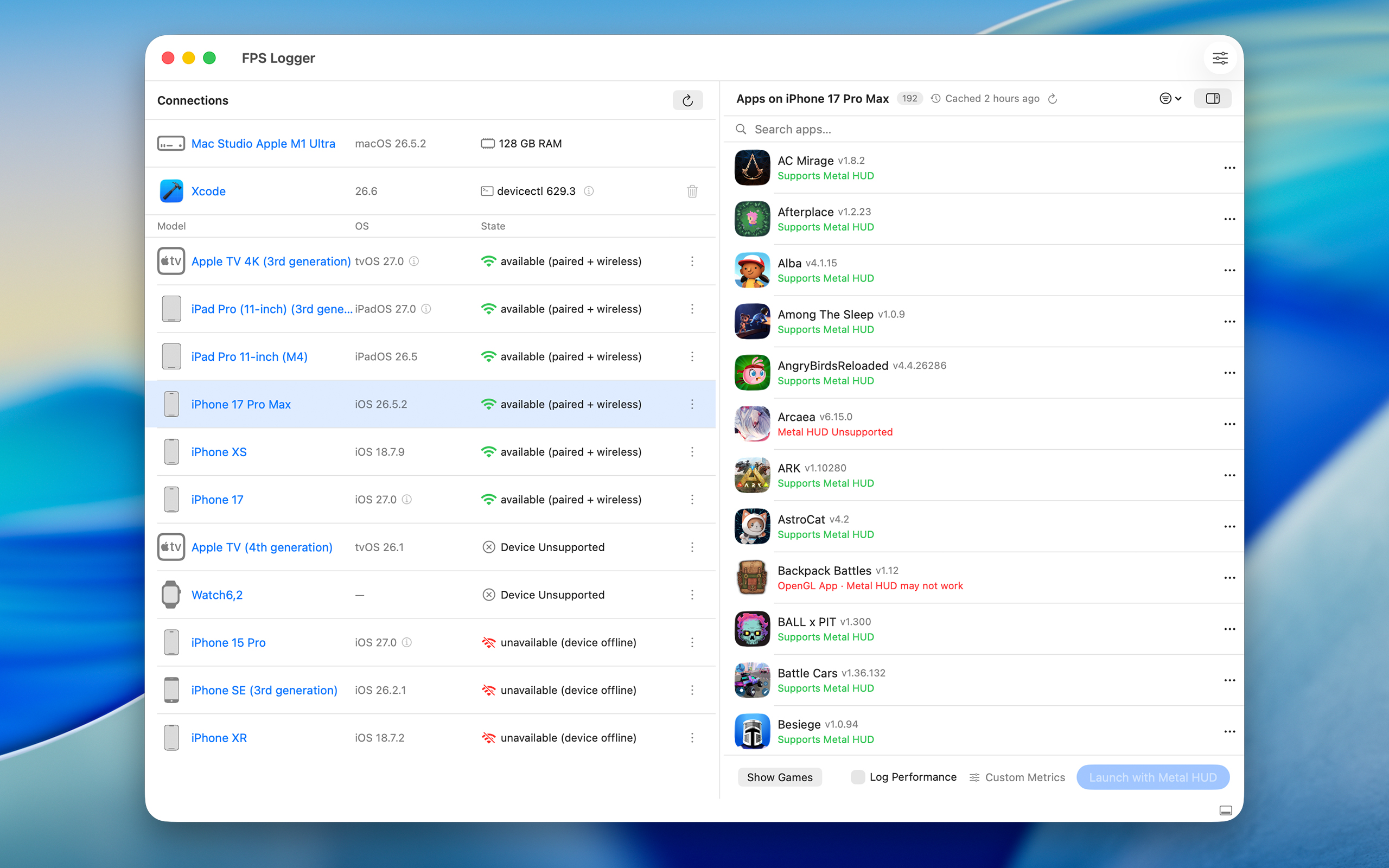Click the AstroCat app icon

752,526
